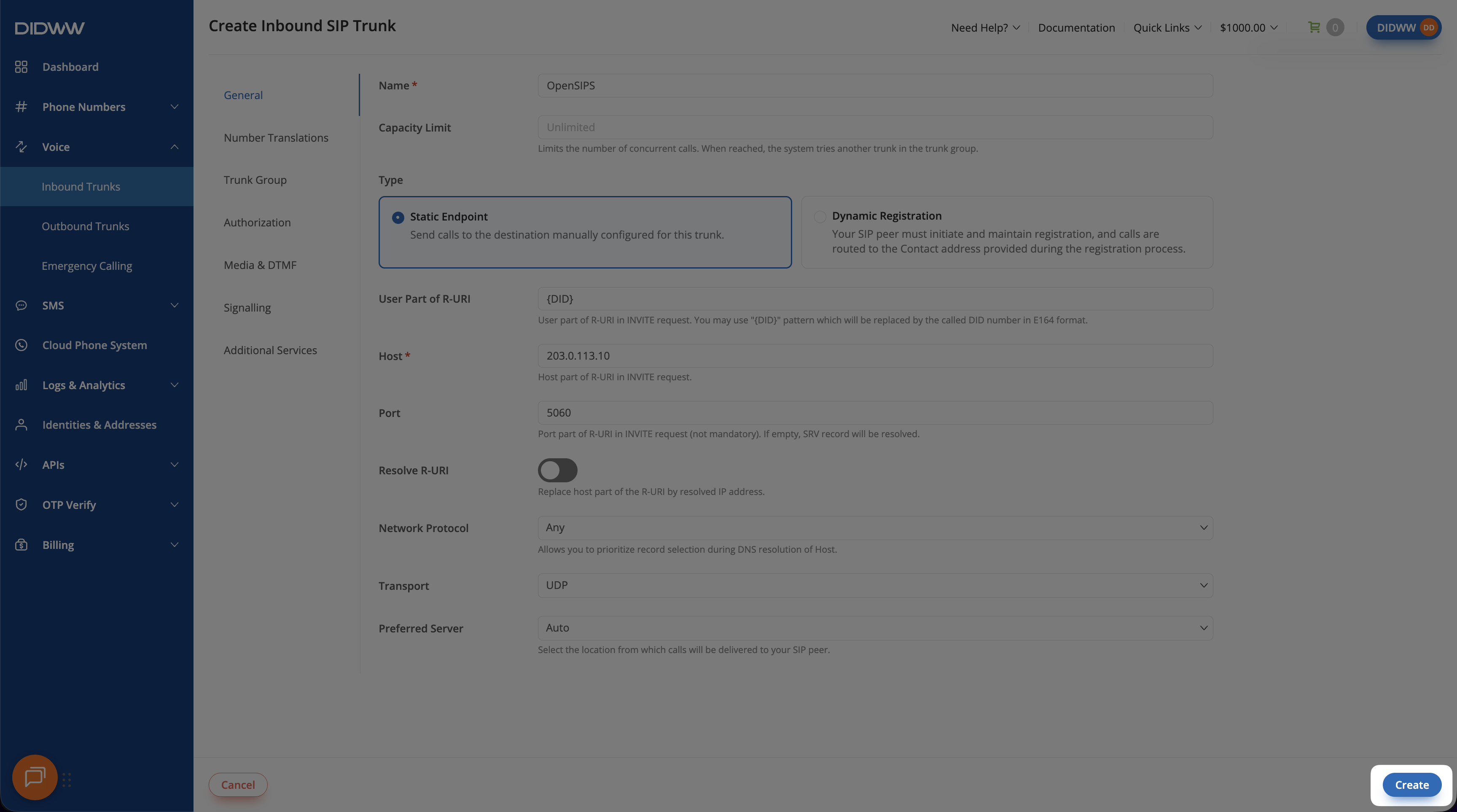Viewport: 1457px width, 812px height.
Task: Click the DD user avatar badge
Action: pyautogui.click(x=1429, y=28)
